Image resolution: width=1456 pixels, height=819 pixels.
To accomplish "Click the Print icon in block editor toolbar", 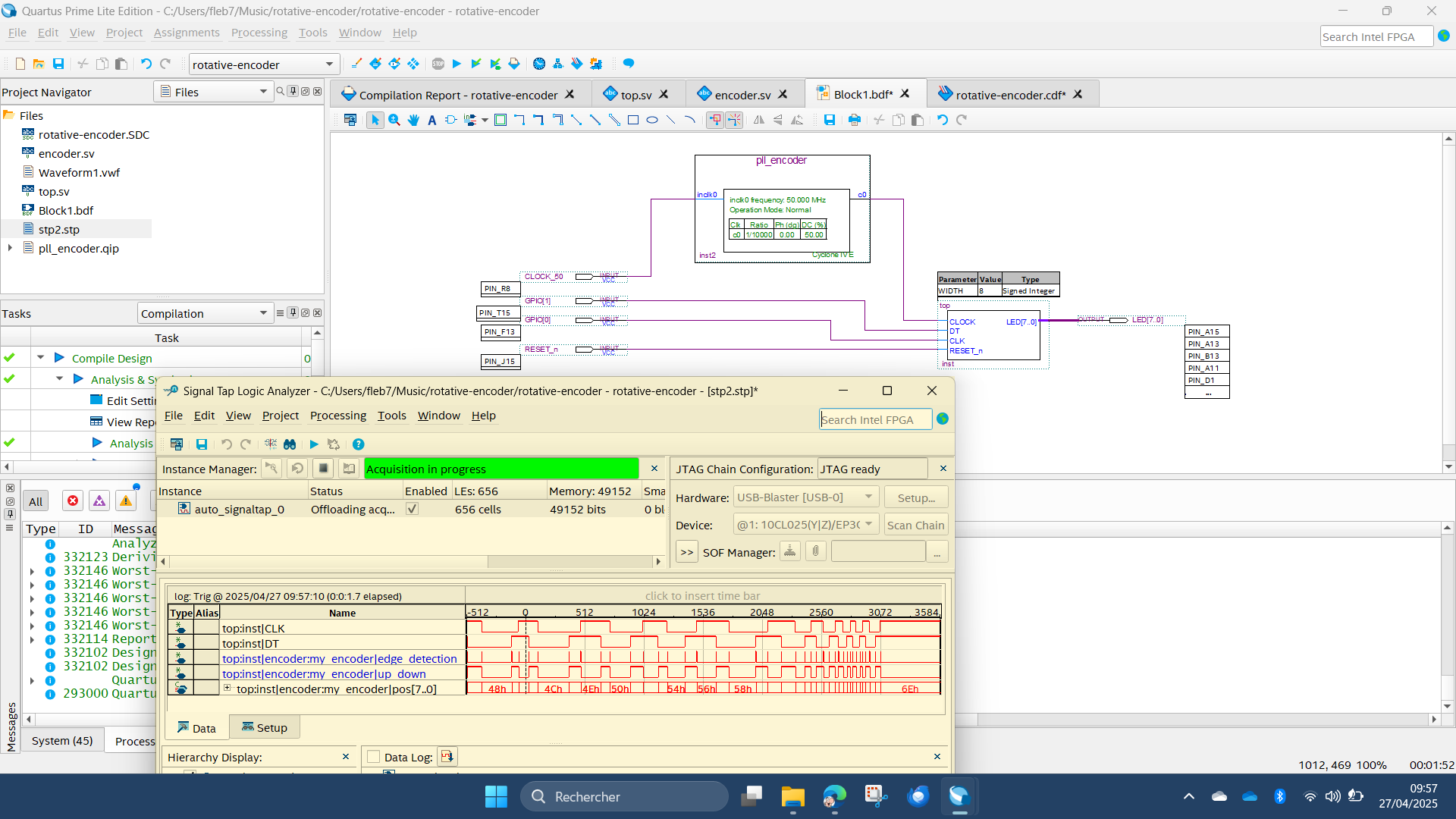I will tap(855, 120).
